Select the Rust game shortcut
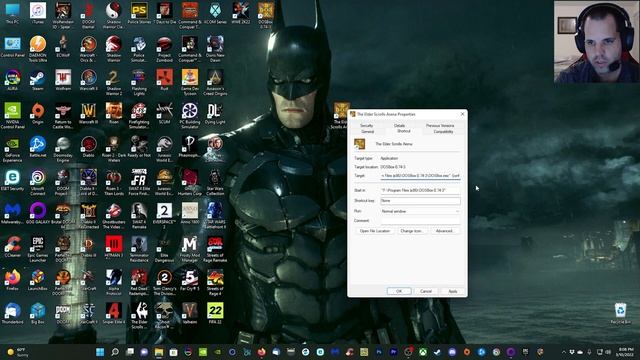Screen dimensions: 640x360 [x=164, y=80]
